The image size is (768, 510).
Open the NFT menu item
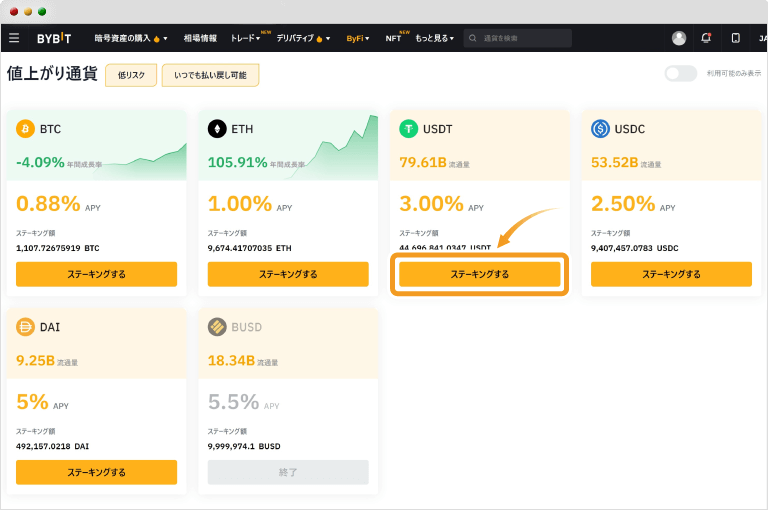tap(394, 38)
